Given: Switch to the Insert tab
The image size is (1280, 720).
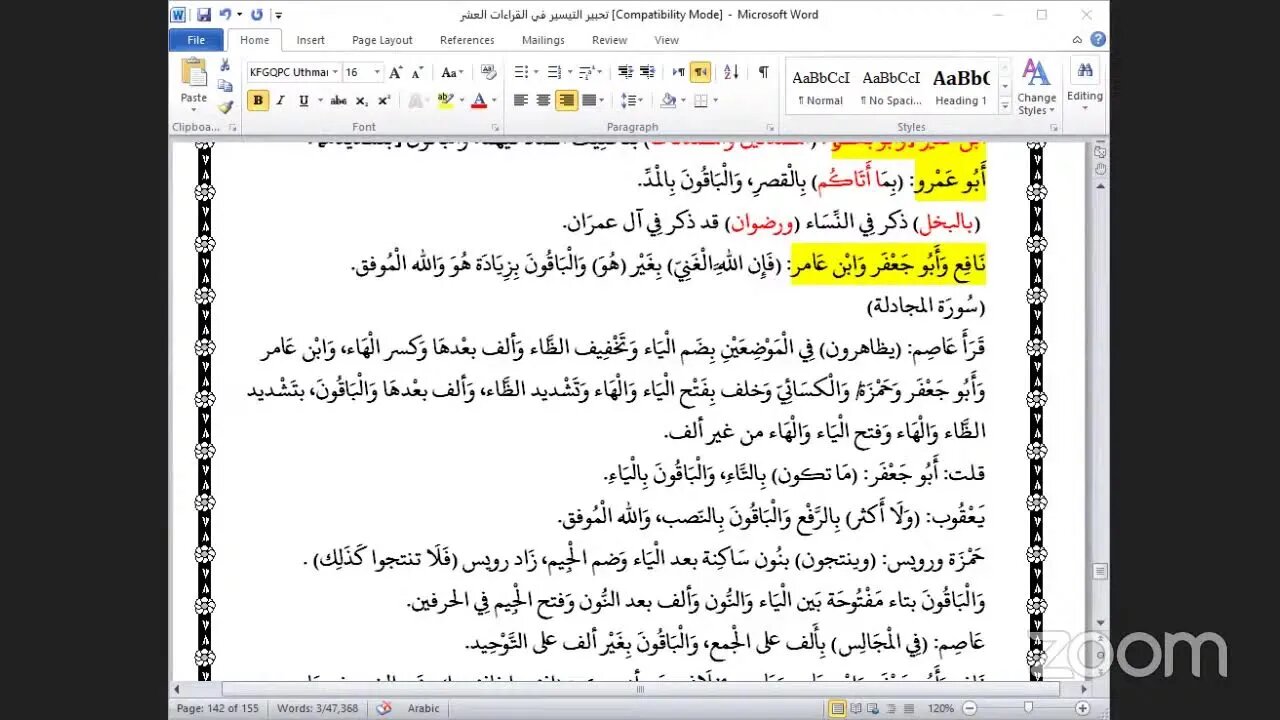Looking at the screenshot, I should click(x=310, y=40).
